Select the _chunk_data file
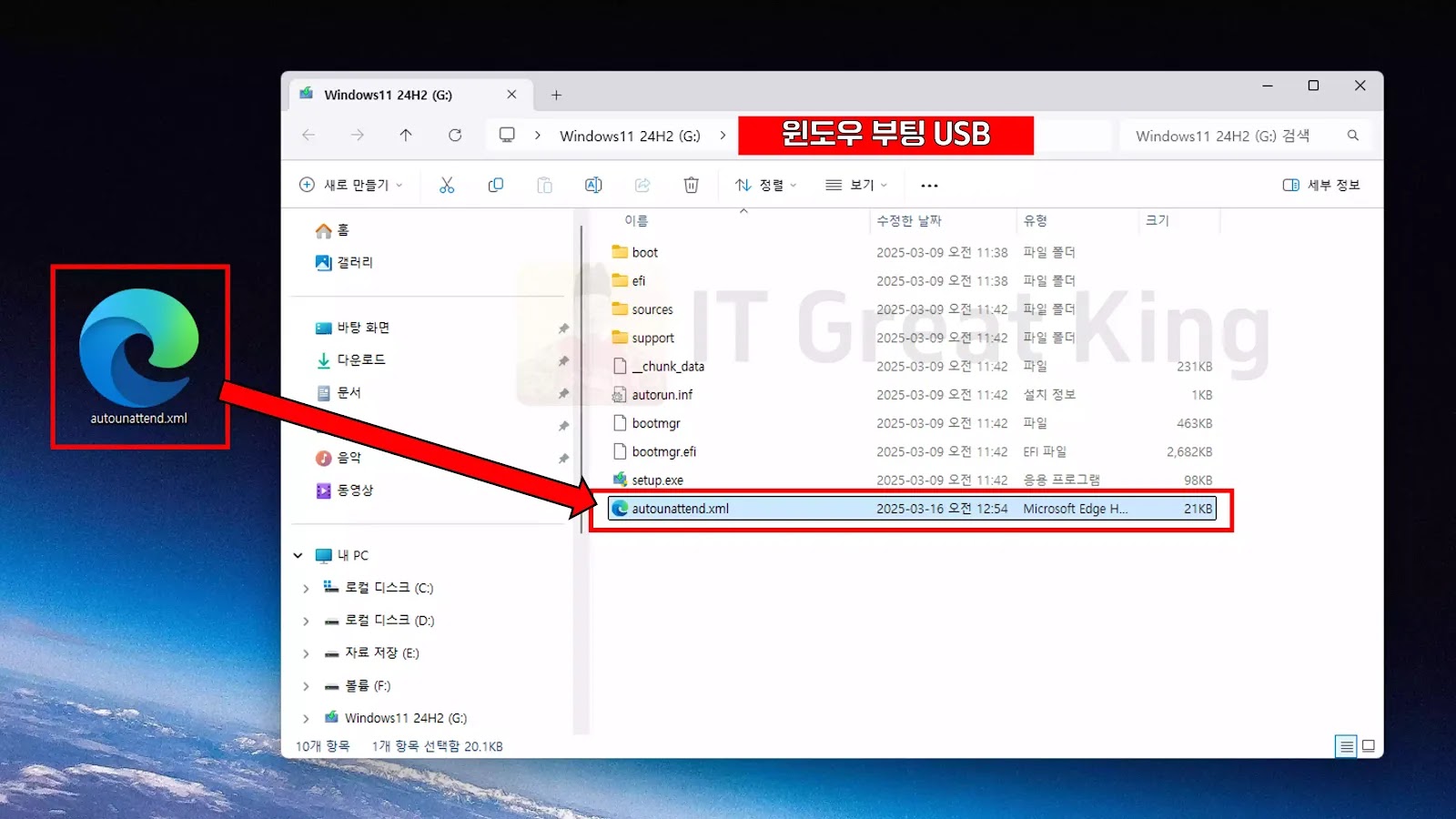The width and height of the screenshot is (1456, 819). pos(913,366)
